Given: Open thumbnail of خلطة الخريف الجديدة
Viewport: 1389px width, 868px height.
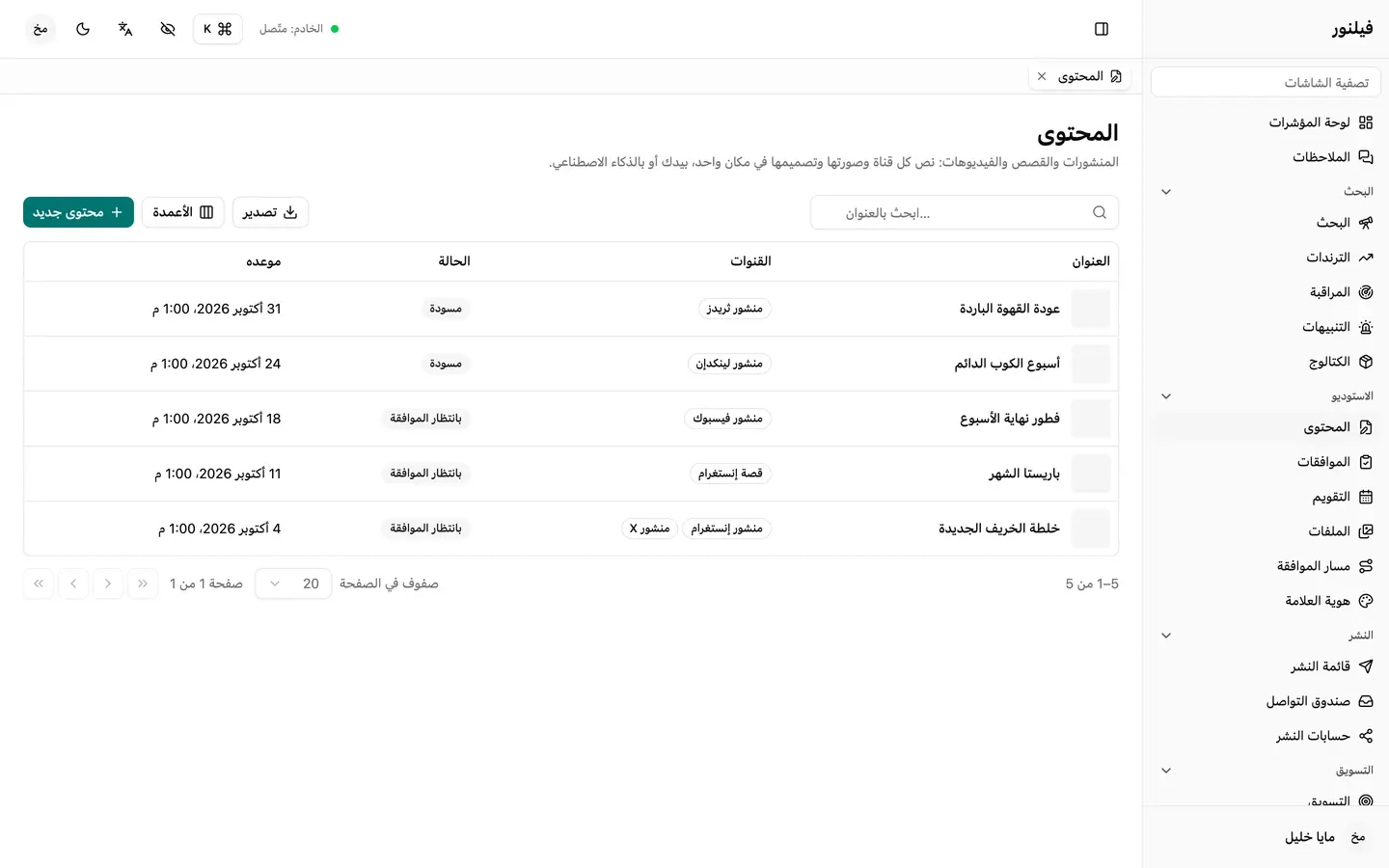Looking at the screenshot, I should point(1091,529).
